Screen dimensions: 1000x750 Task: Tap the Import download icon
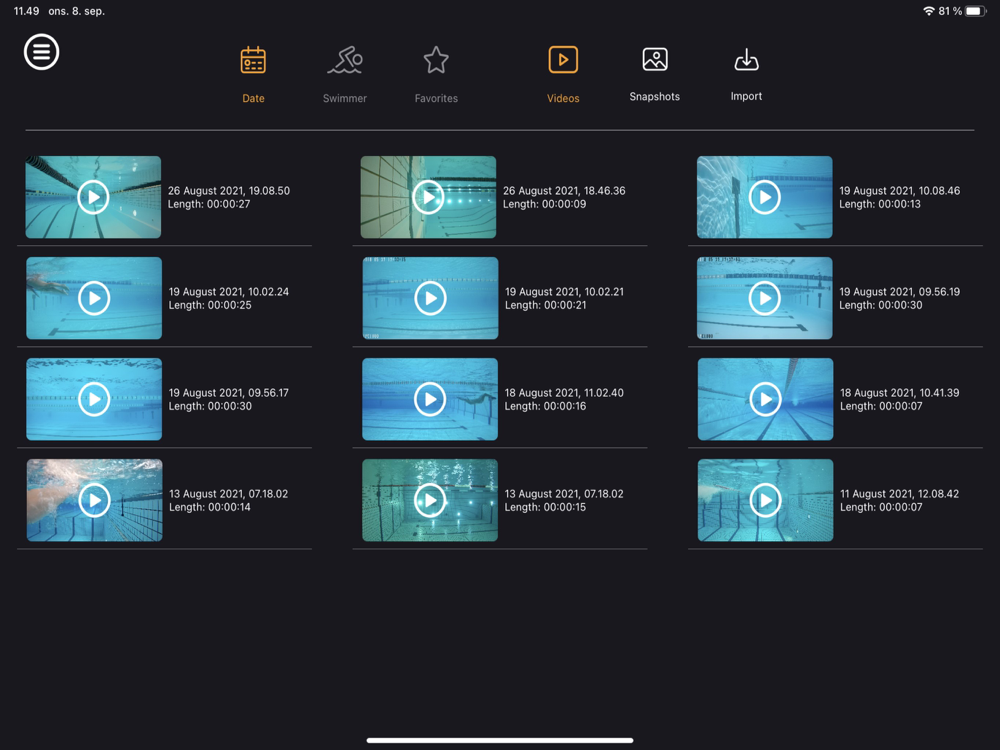pos(746,60)
